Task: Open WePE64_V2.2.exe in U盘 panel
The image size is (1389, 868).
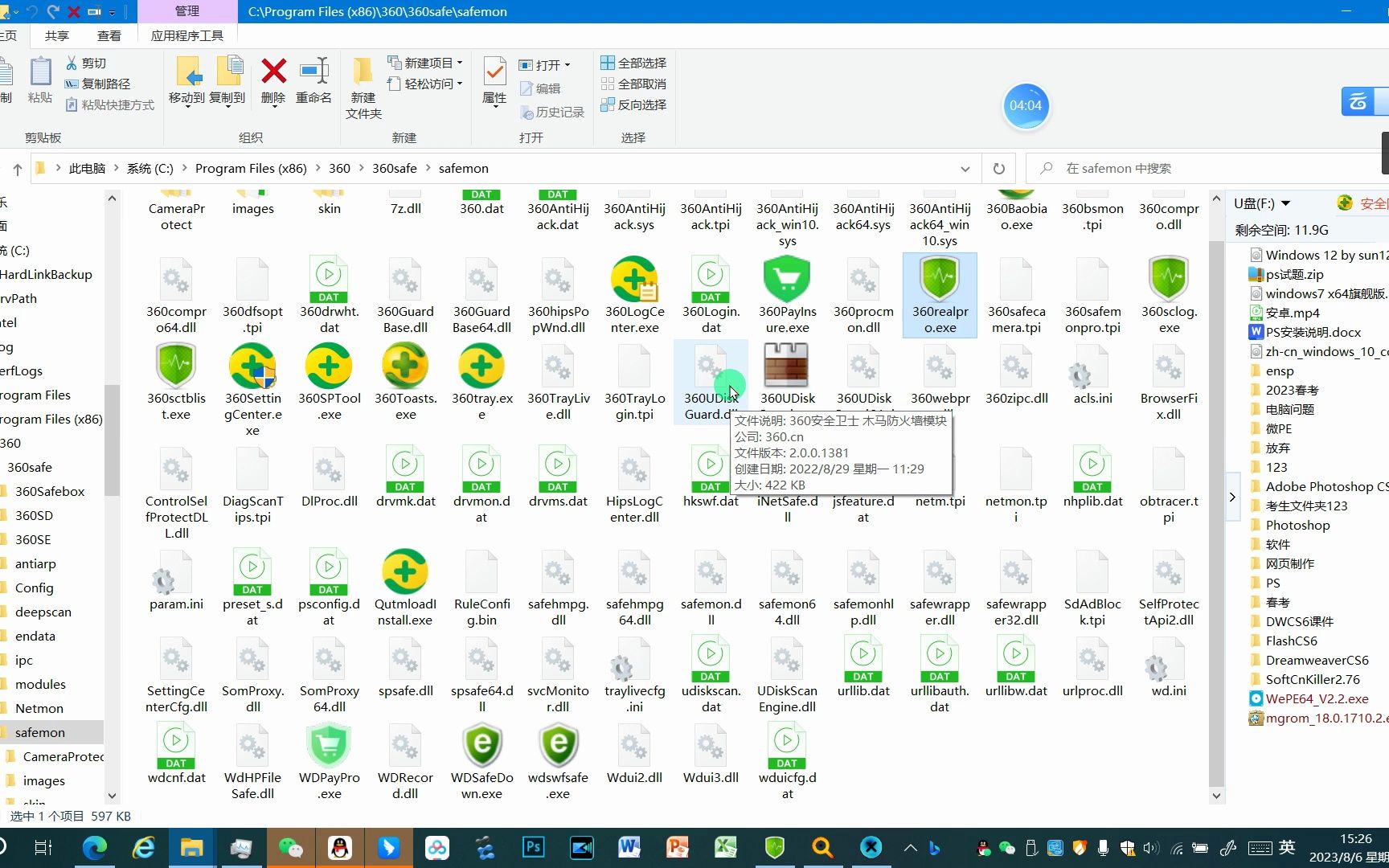Action: pyautogui.click(x=1316, y=698)
